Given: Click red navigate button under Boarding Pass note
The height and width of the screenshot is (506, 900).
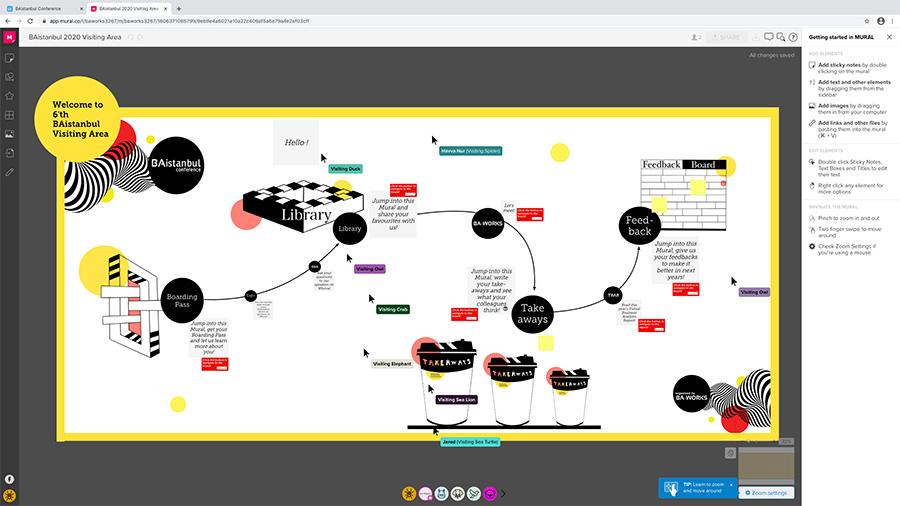Looking at the screenshot, I should 215,364.
